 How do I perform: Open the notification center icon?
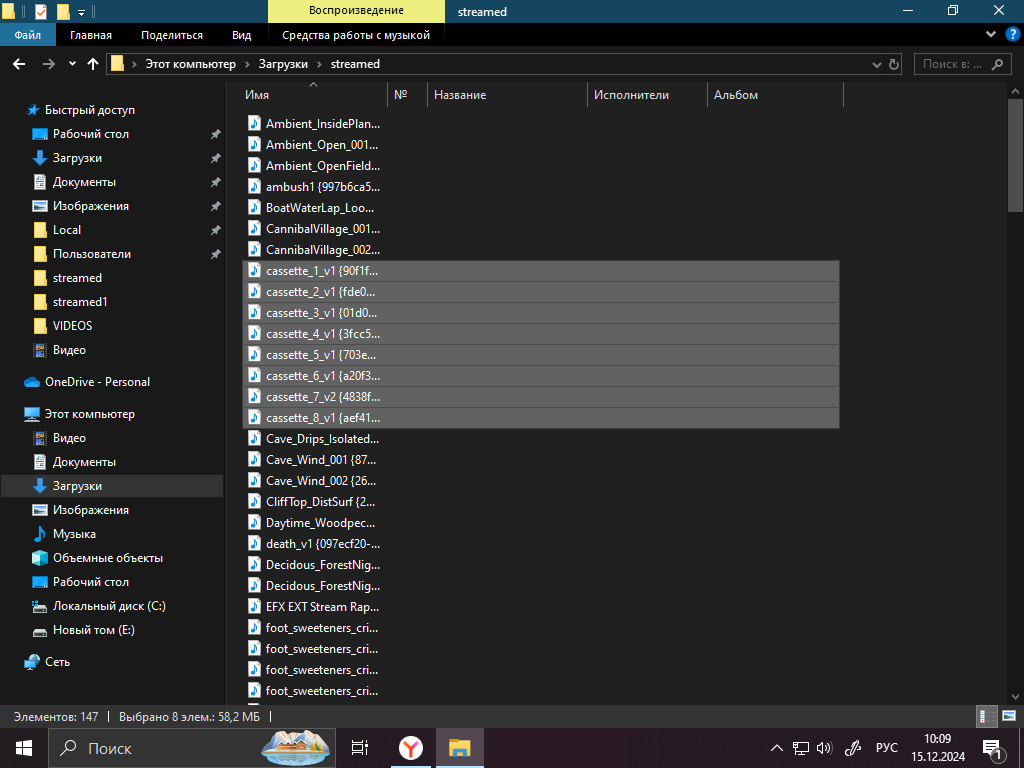click(x=992, y=749)
